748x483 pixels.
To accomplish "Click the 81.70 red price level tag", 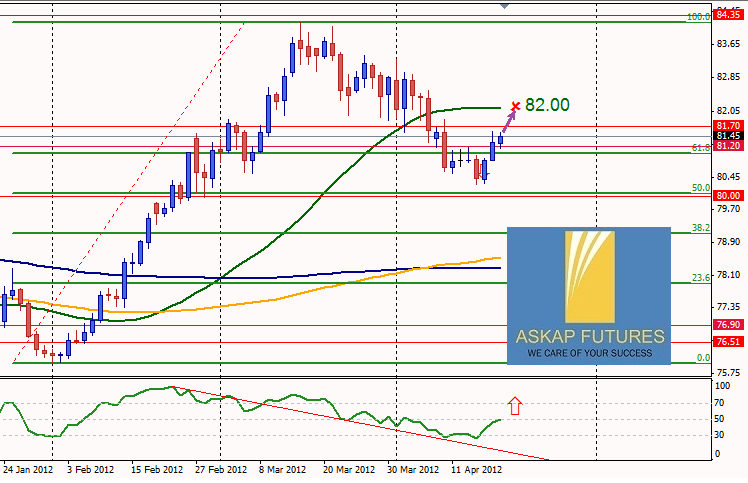I will click(728, 125).
